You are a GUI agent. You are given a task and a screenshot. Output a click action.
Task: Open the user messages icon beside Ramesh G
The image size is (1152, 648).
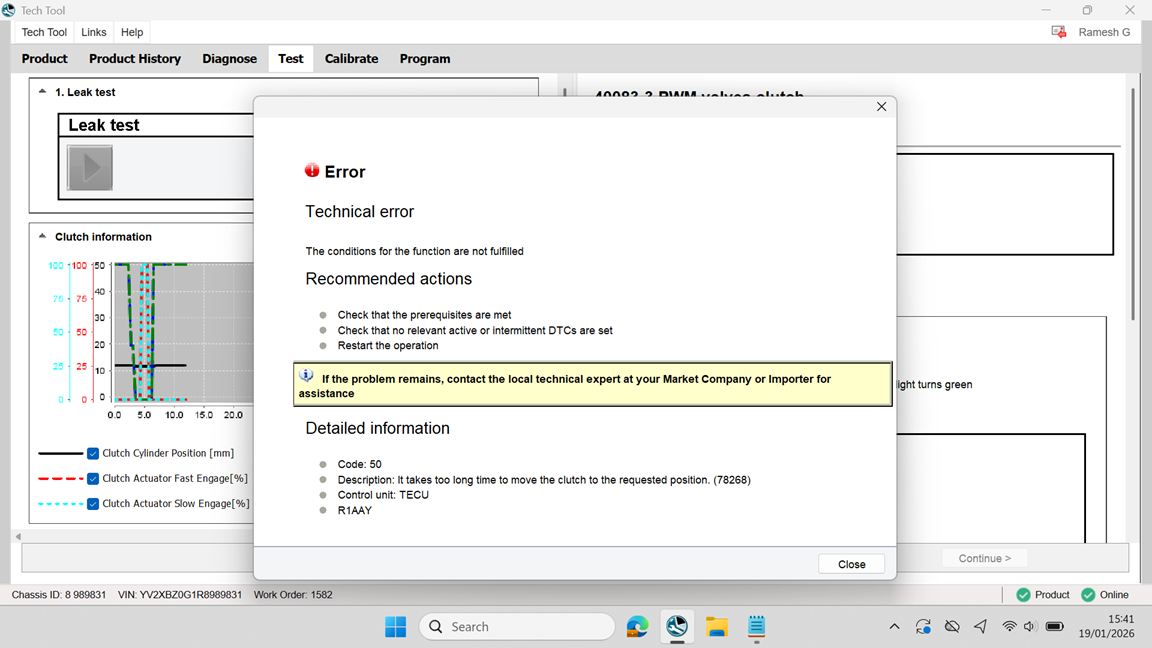coord(1059,32)
